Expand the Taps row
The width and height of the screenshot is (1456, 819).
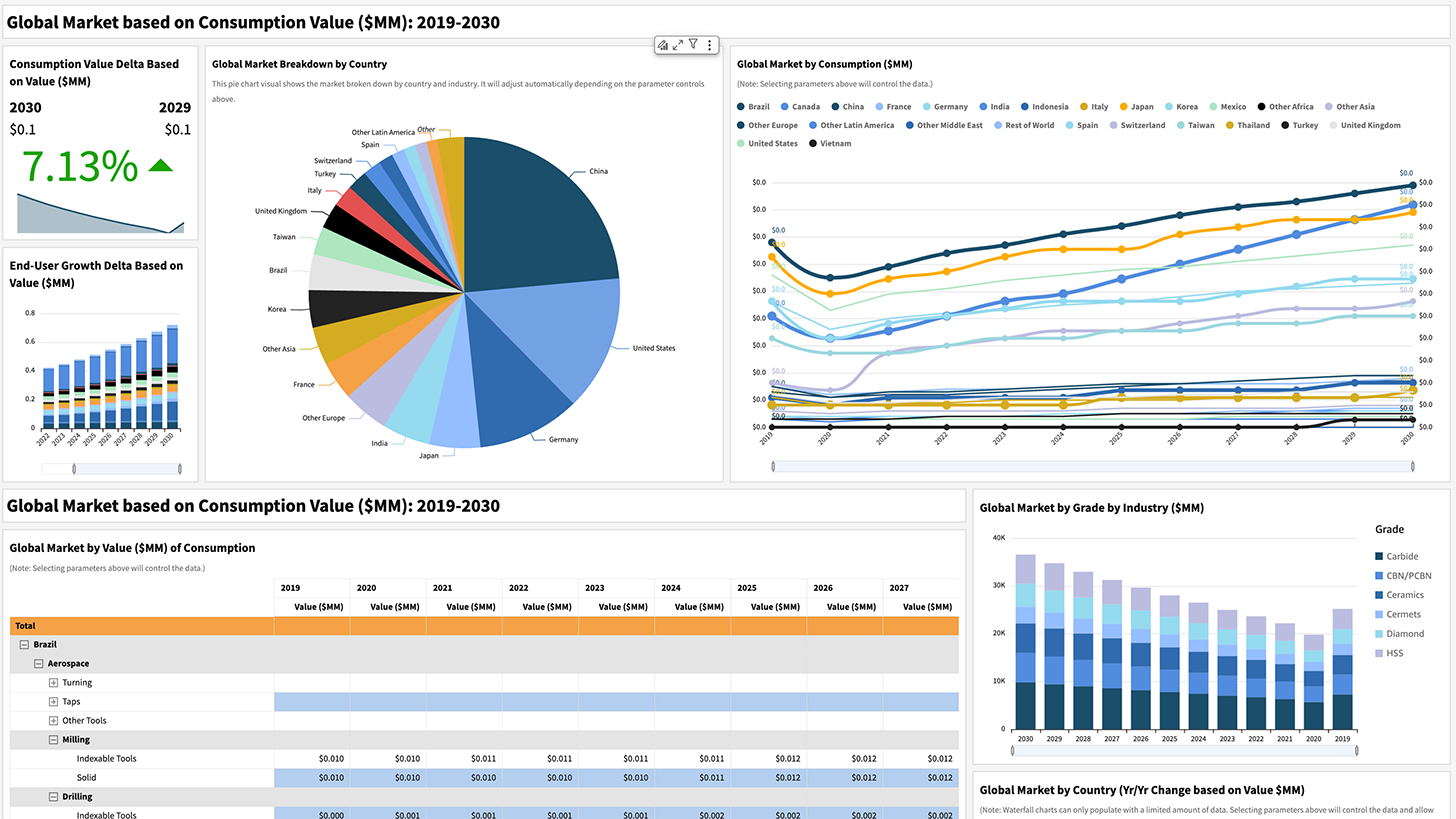point(54,702)
